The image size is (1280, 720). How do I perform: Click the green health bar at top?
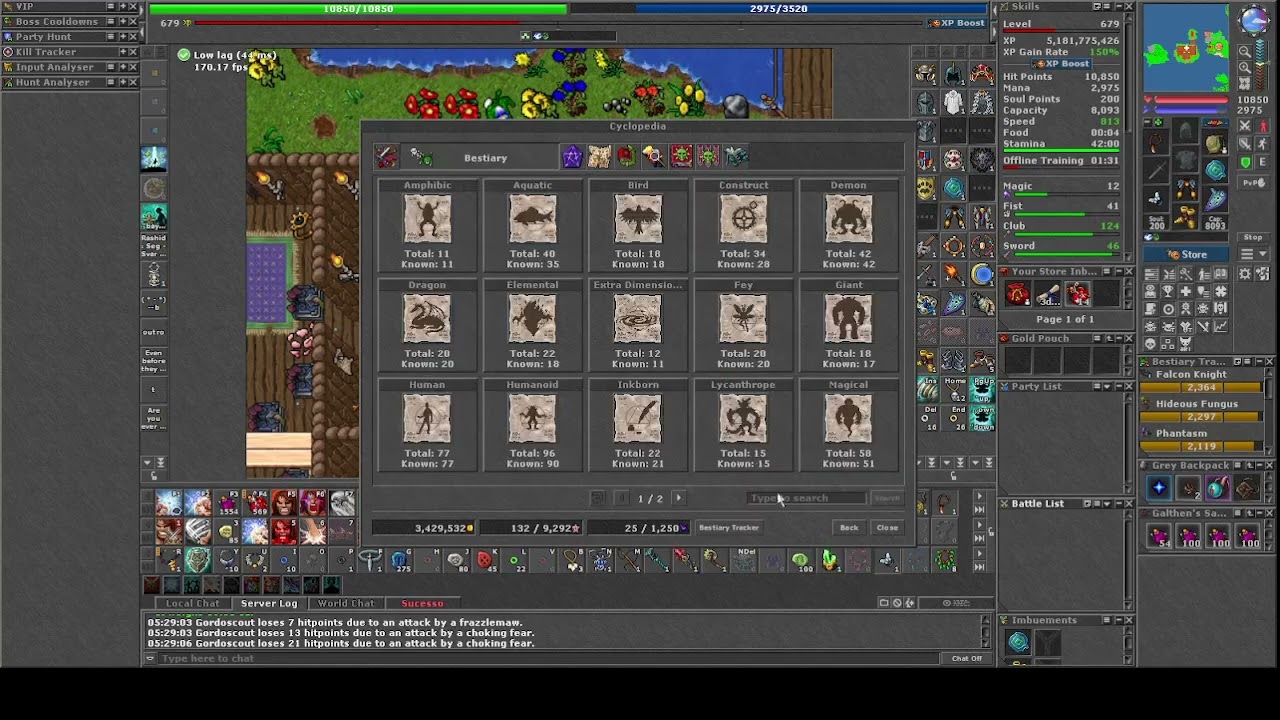pos(358,9)
